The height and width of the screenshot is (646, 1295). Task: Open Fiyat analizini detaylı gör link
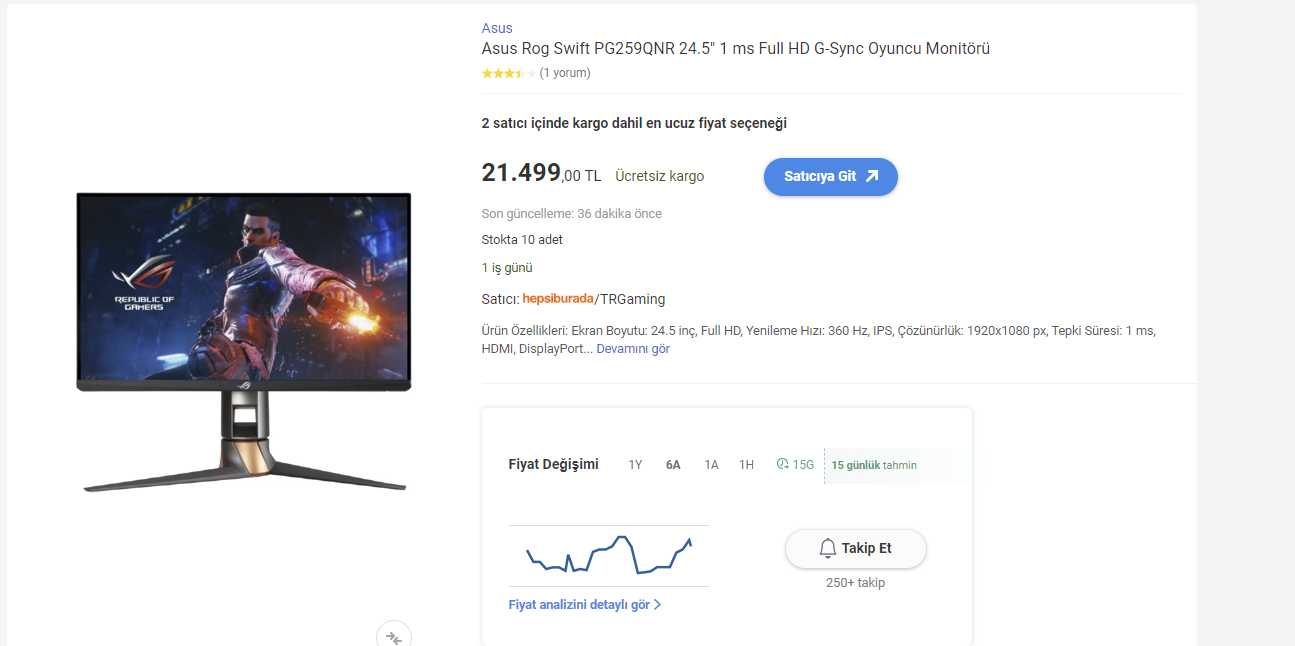[579, 605]
